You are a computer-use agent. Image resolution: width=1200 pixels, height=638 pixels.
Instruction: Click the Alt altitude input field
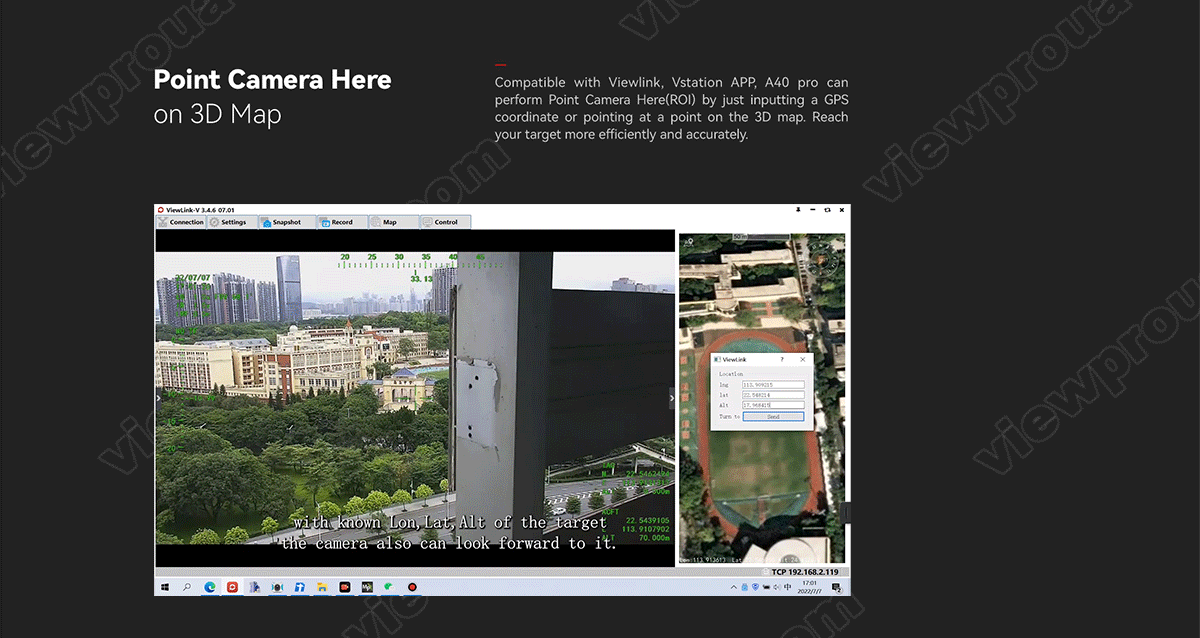point(773,405)
